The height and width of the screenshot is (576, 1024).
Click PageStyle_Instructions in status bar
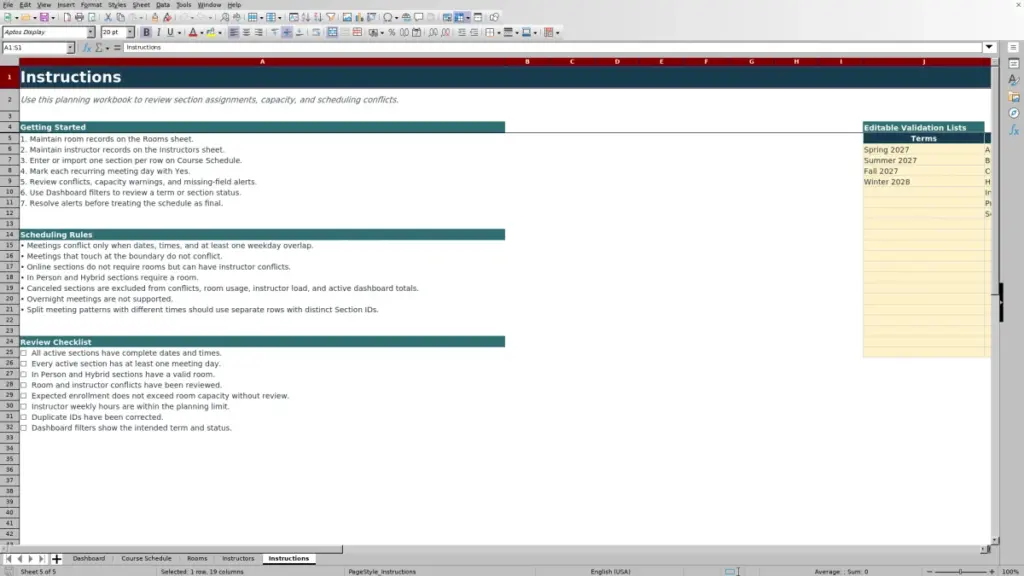(x=382, y=572)
